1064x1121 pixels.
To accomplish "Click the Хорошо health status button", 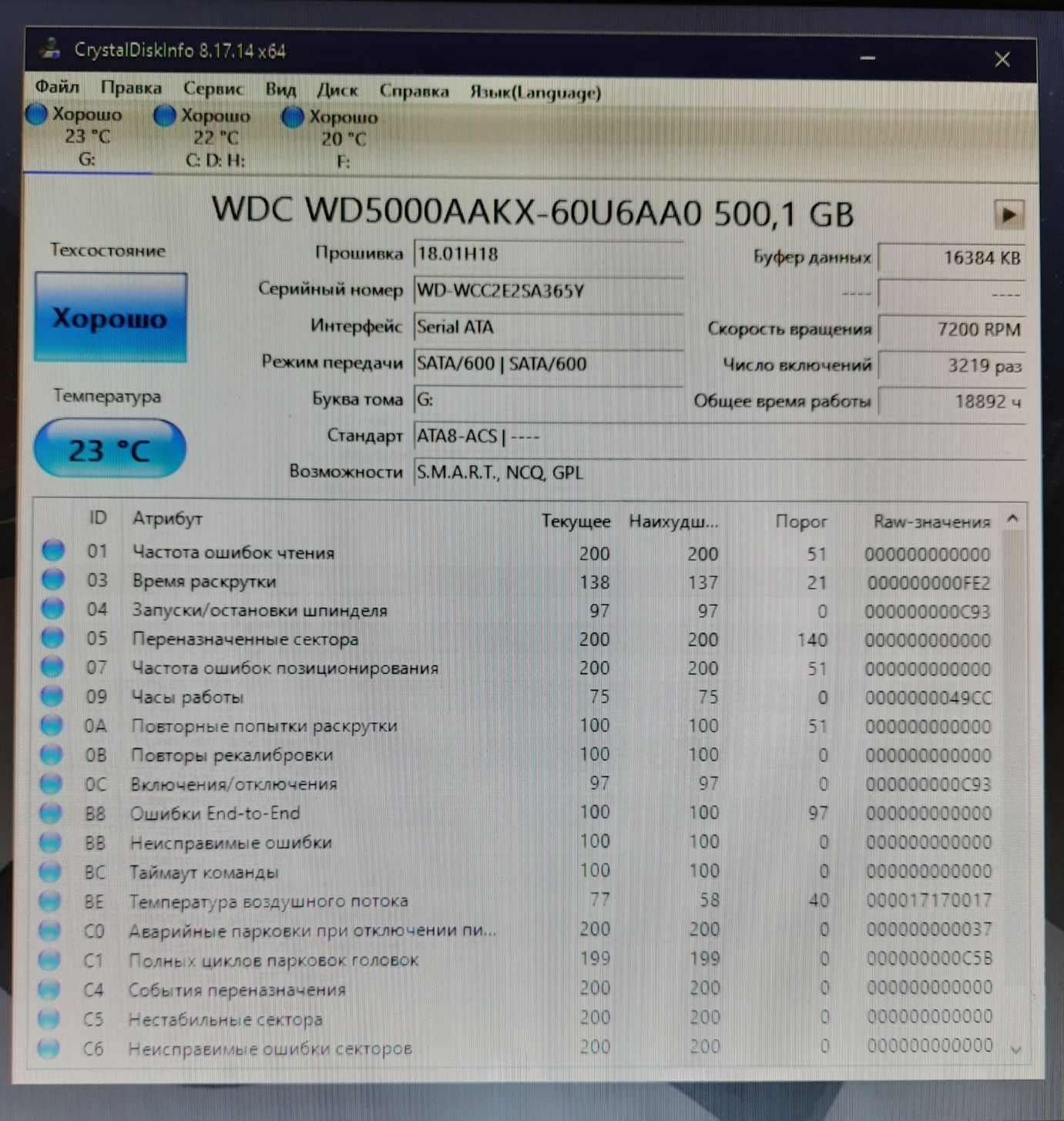I will coord(110,317).
